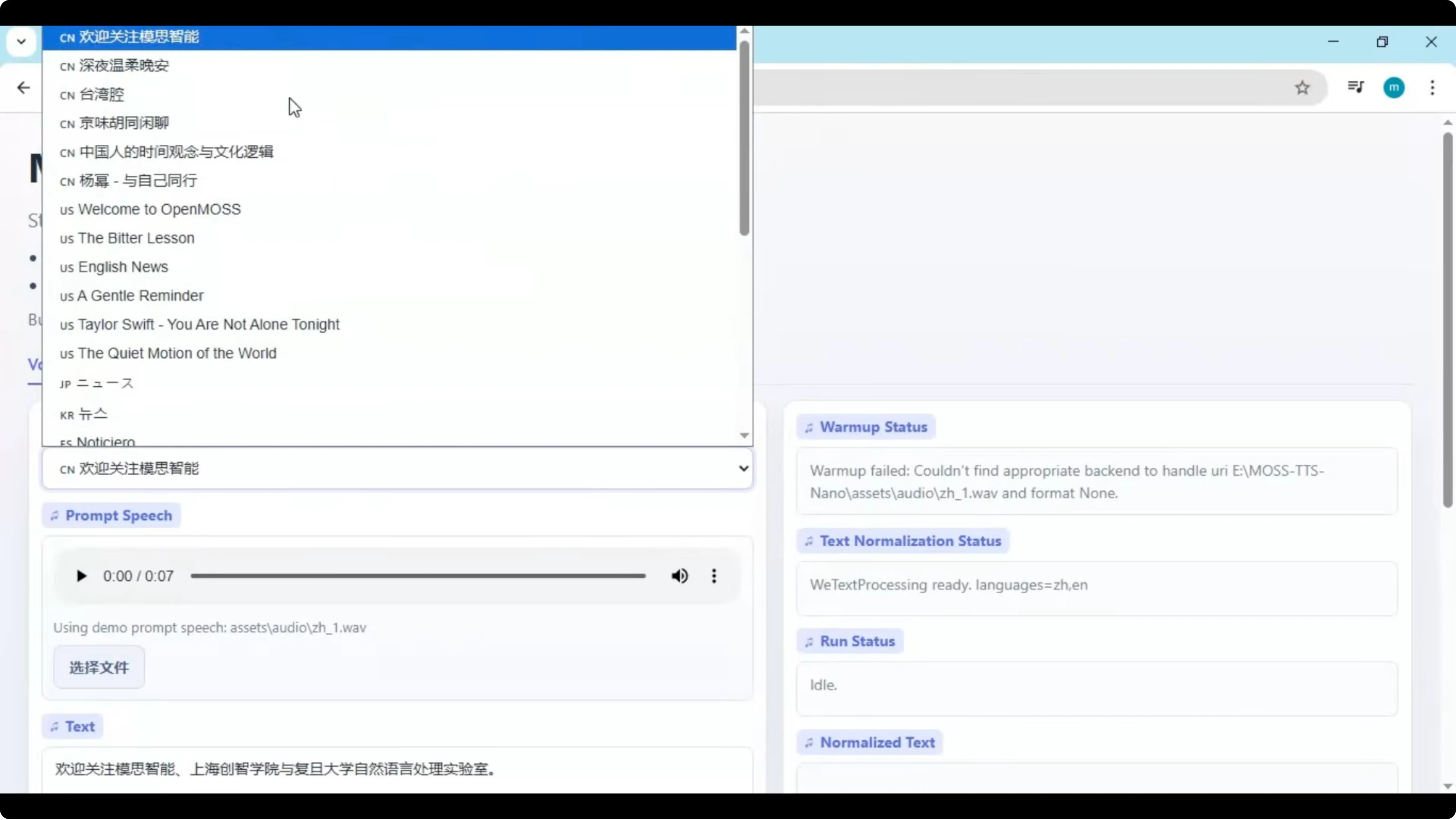Screen dimensions: 1456x820
Task: Open the media control icon in the toolbar
Action: (x=1356, y=87)
